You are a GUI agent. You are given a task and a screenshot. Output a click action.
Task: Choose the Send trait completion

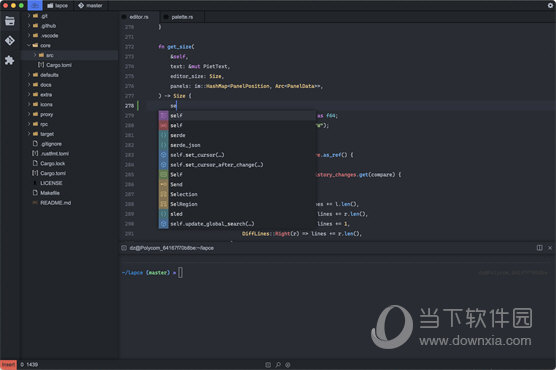(237, 184)
